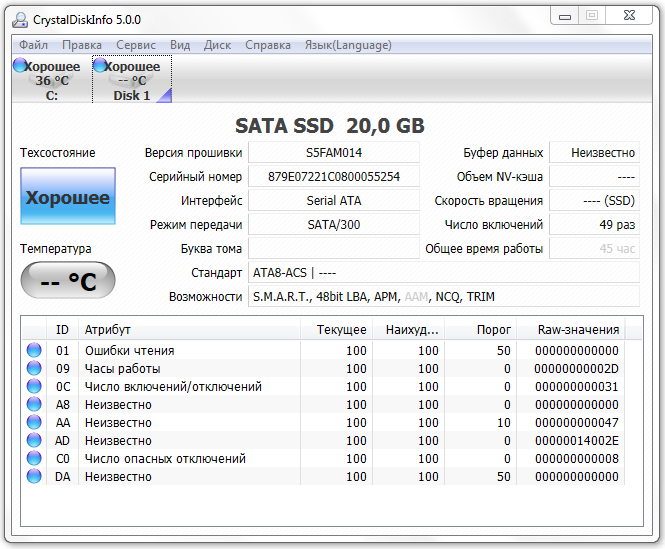The width and height of the screenshot is (665, 549).
Task: Select the Disk 1 drive tab
Action: tap(132, 80)
